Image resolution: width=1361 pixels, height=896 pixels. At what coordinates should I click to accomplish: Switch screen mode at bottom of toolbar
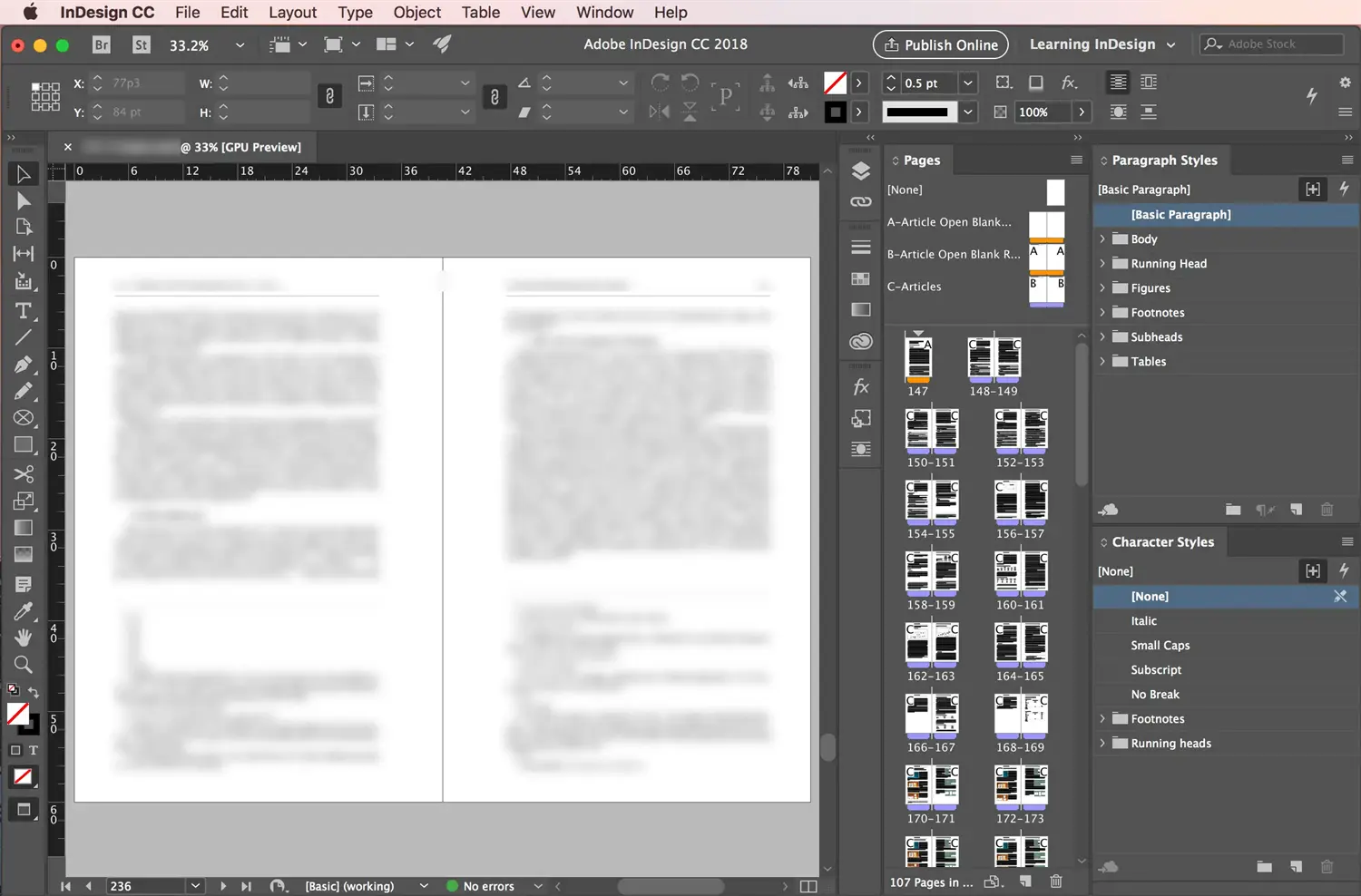tap(24, 810)
